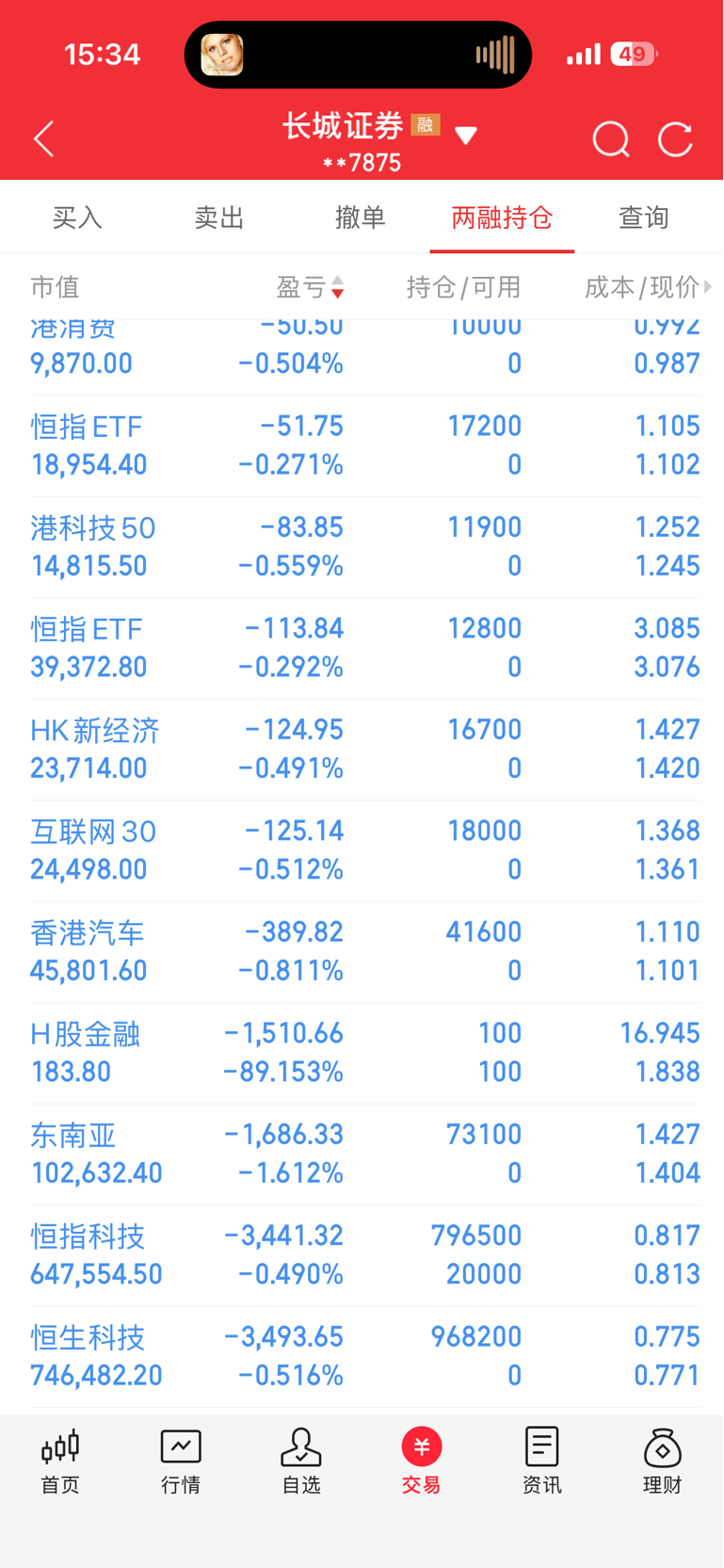Tap the 市值 column header
The height and width of the screenshot is (1568, 724).
pyautogui.click(x=55, y=287)
